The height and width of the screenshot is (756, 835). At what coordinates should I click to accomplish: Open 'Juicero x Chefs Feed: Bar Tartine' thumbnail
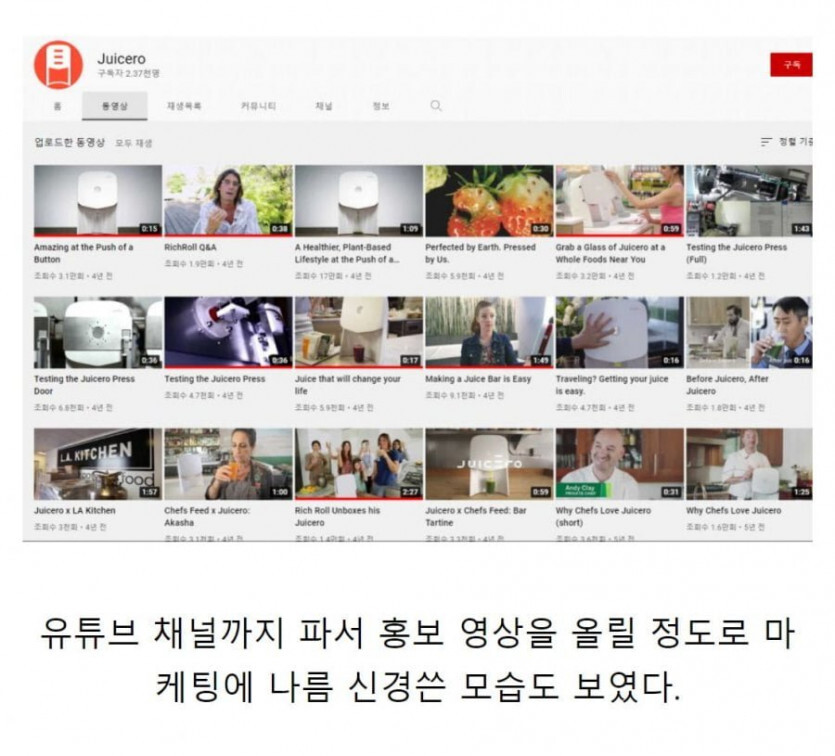[489, 464]
